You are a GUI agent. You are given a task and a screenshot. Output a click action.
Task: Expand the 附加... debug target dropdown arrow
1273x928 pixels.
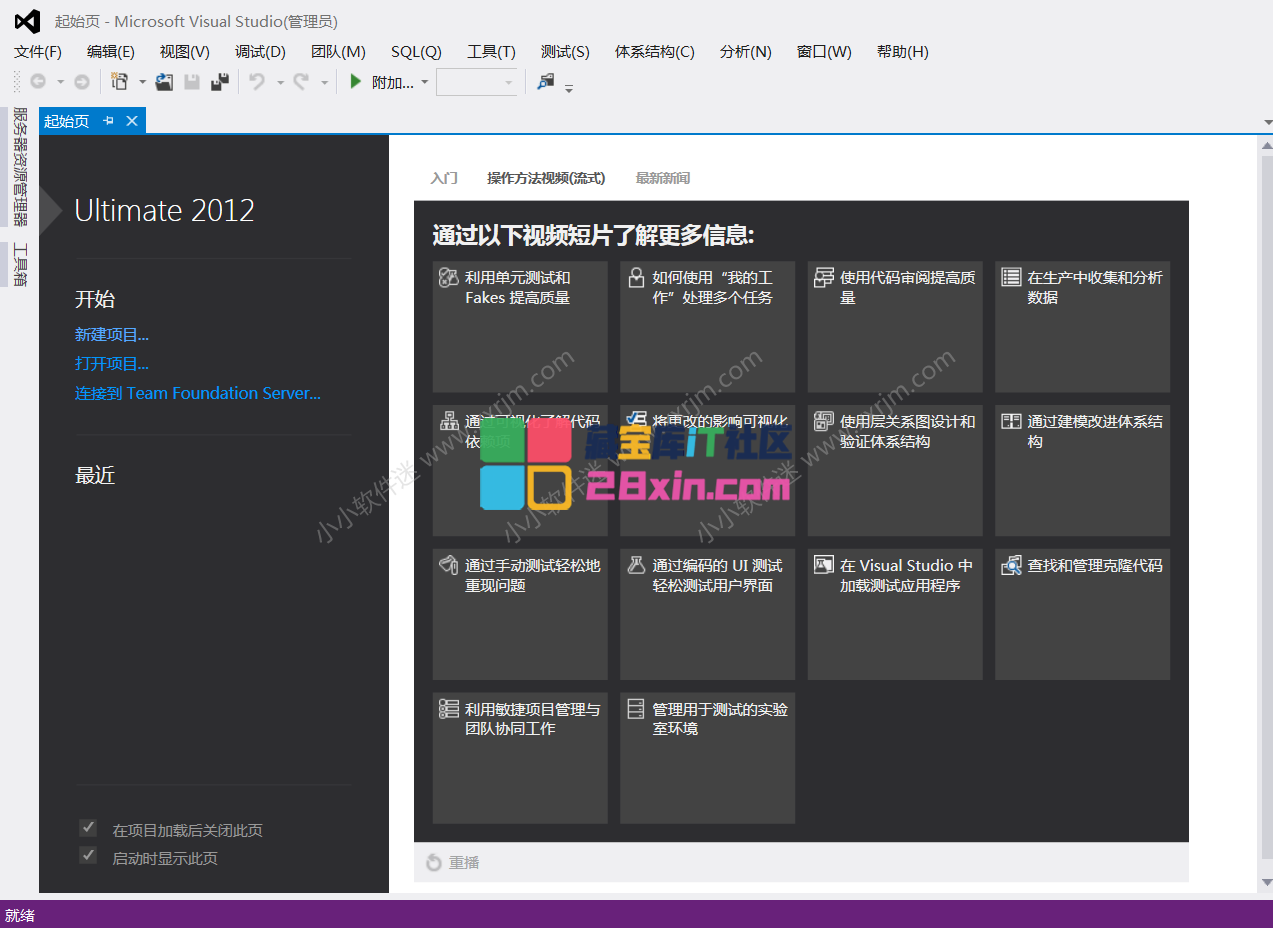(425, 82)
